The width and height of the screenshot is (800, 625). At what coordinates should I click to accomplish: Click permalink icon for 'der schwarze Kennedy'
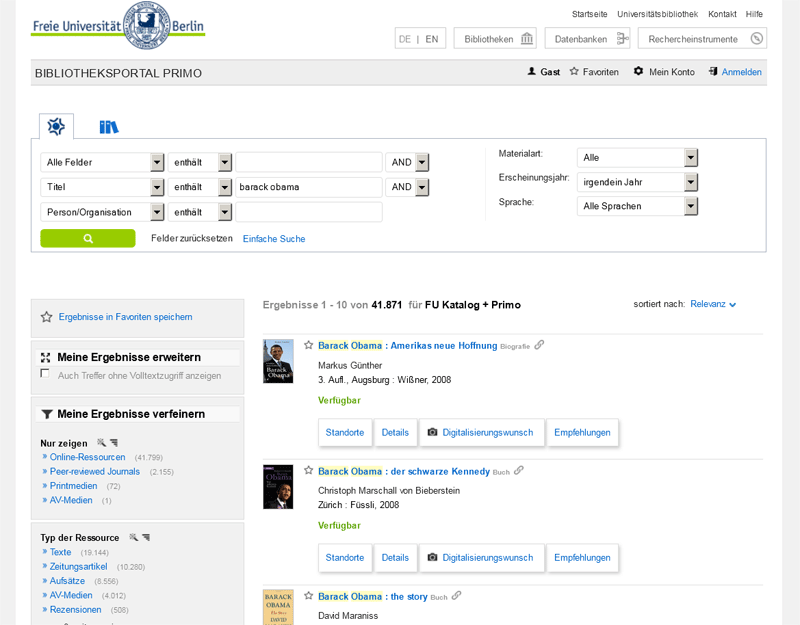pyautogui.click(x=519, y=470)
